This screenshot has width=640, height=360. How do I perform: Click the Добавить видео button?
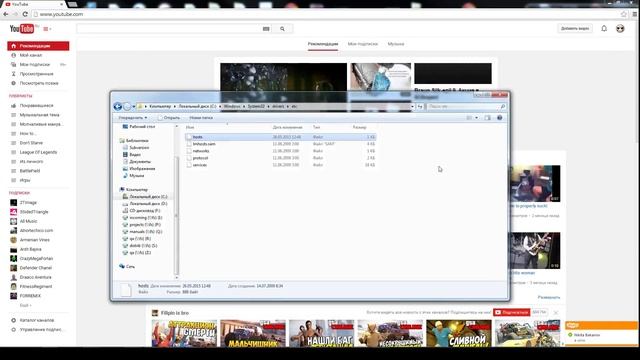tap(575, 29)
